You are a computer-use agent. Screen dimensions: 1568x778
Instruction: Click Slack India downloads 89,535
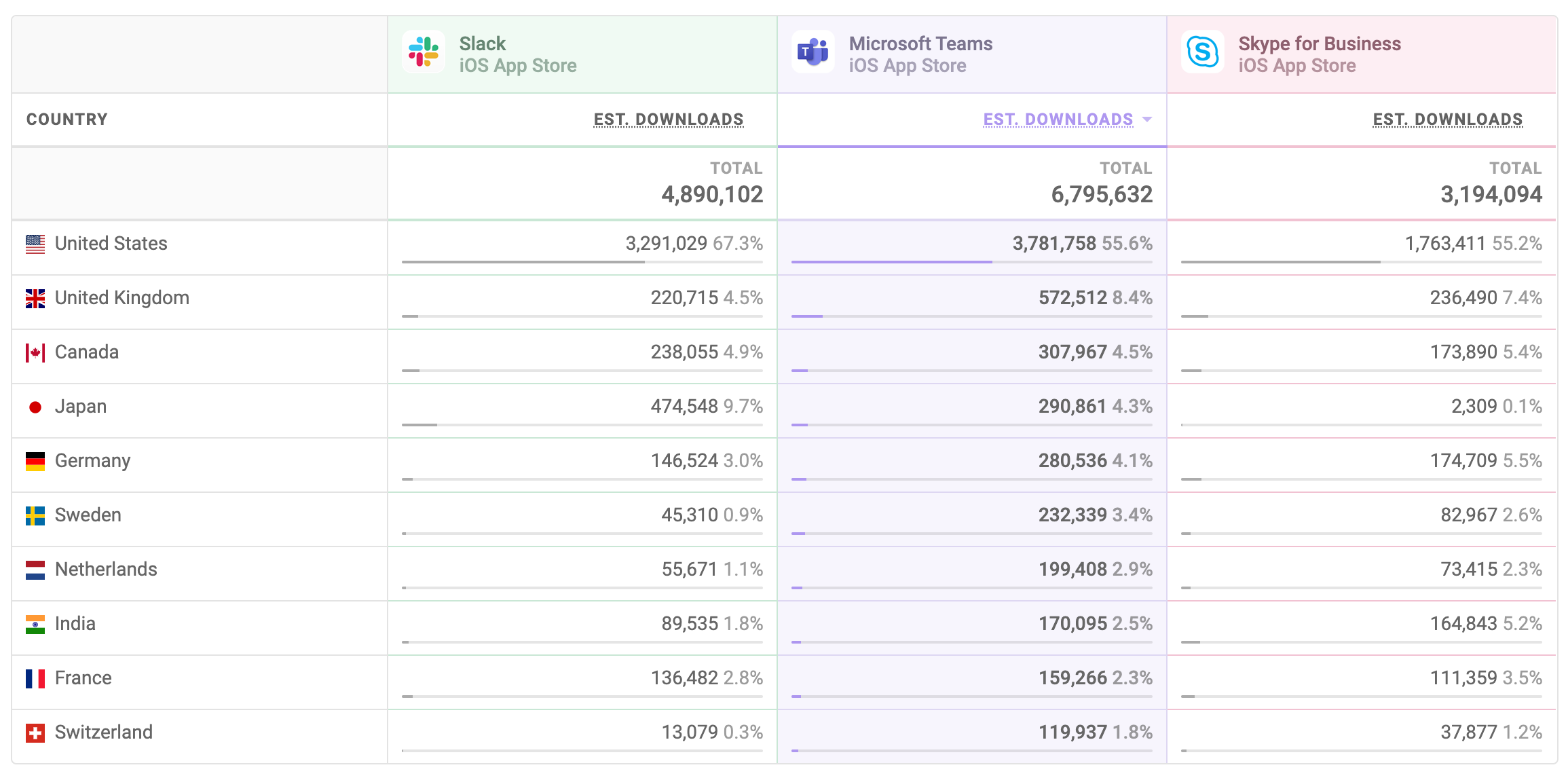tap(690, 623)
